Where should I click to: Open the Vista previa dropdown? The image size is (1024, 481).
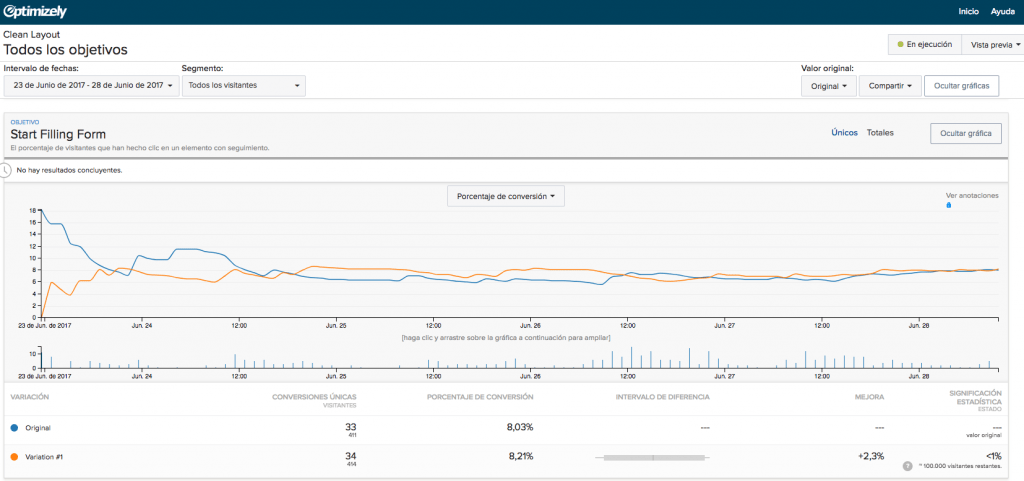coord(993,44)
